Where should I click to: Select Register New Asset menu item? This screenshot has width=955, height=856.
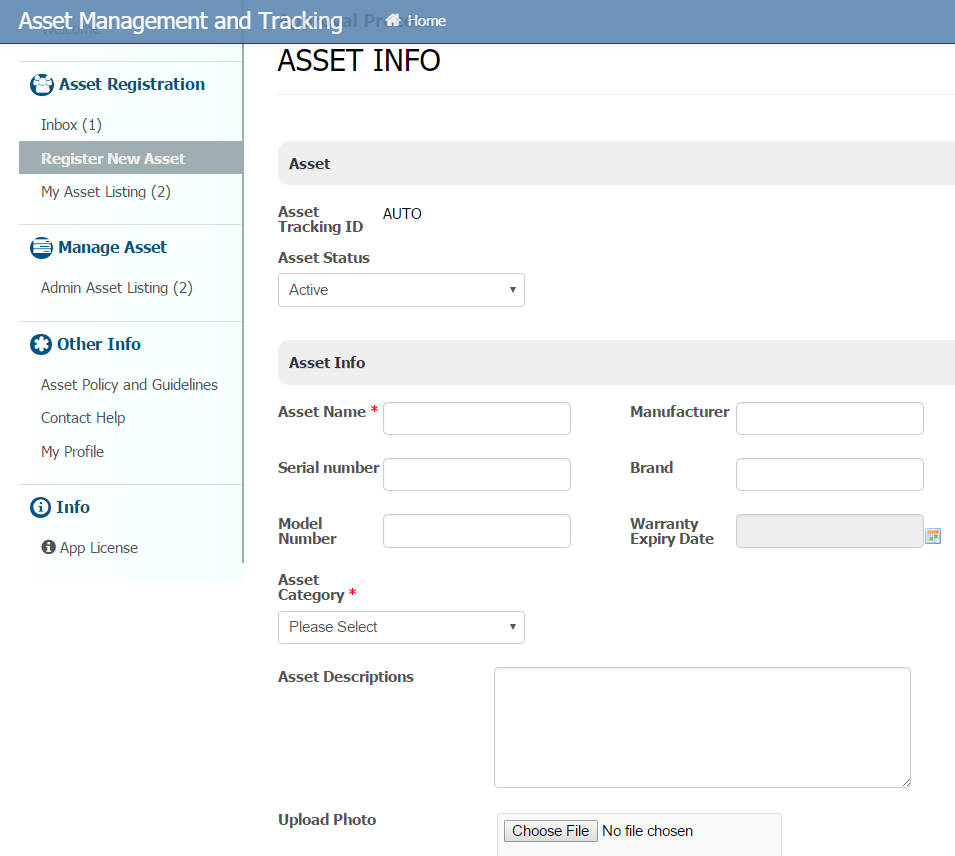(x=113, y=158)
